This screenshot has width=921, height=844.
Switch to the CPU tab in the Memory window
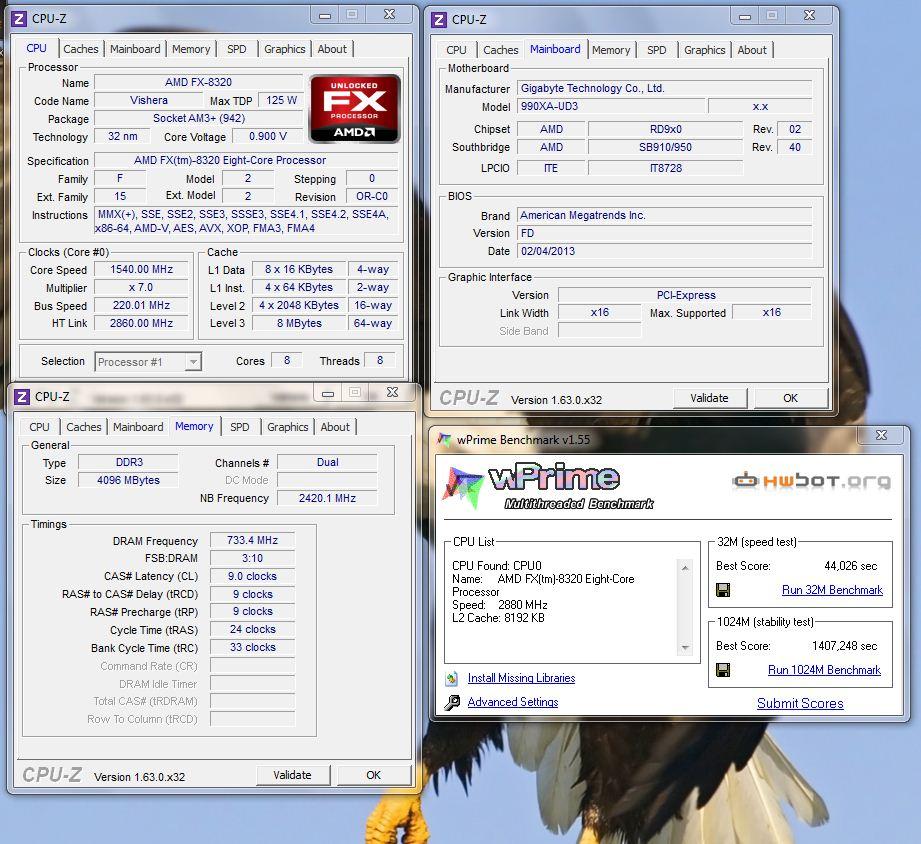pyautogui.click(x=39, y=427)
